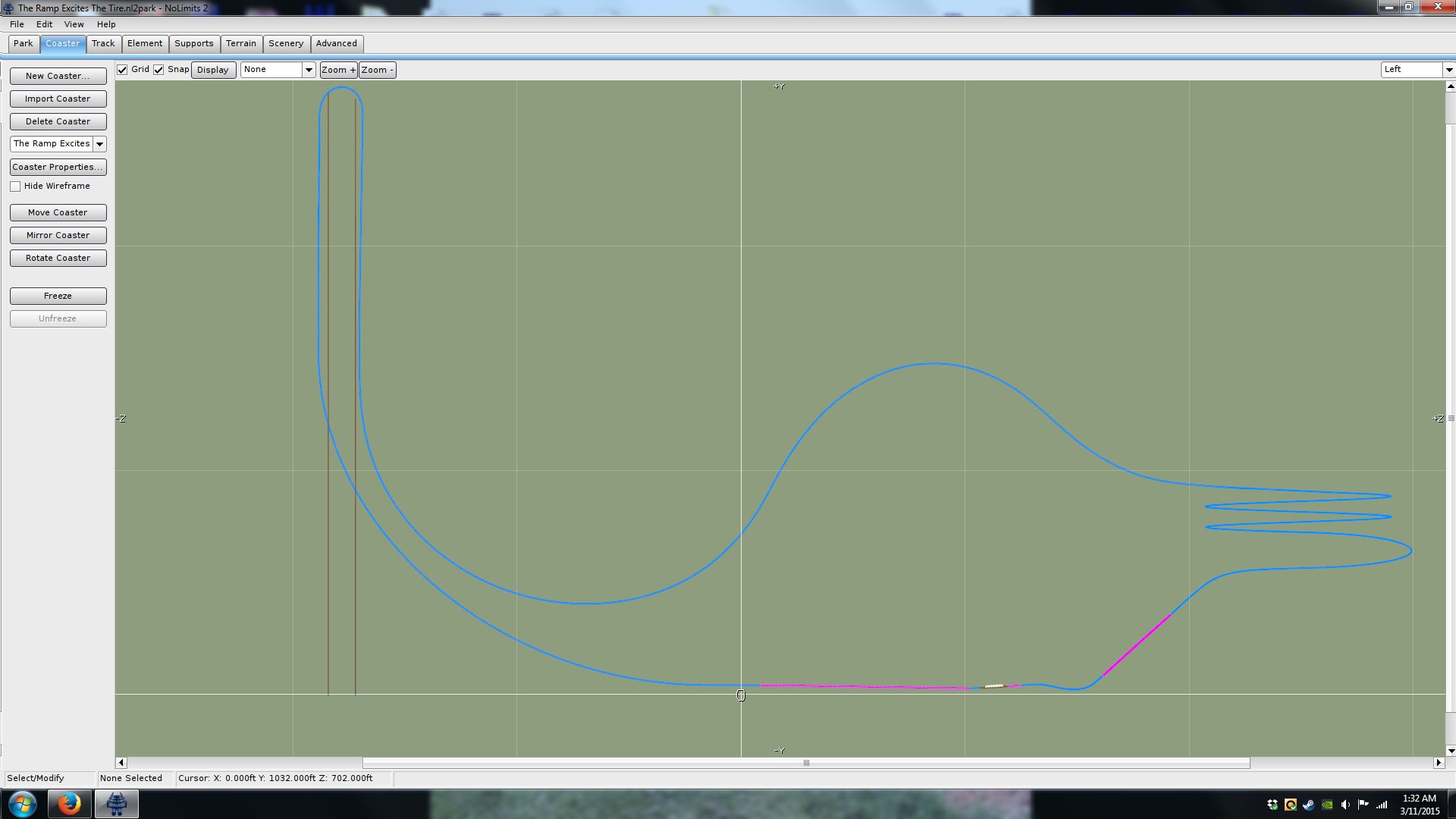Viewport: 1456px width, 819px height.
Task: Expand The Ramp Excites coaster dropdown
Action: coord(99,144)
